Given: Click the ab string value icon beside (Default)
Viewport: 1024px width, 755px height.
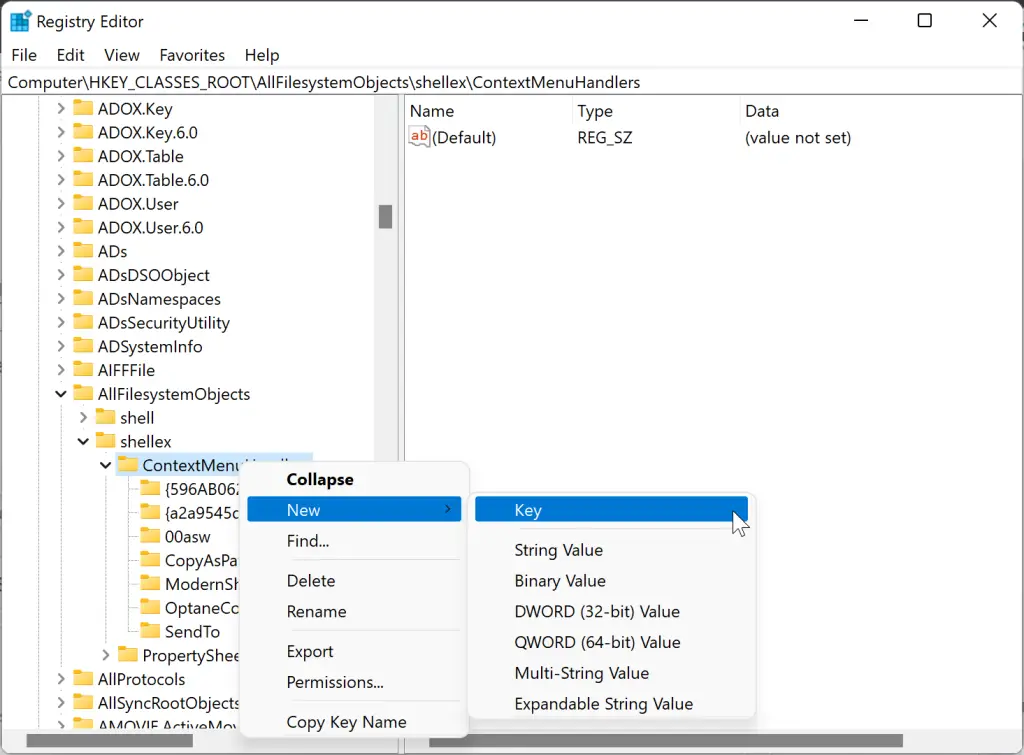Looking at the screenshot, I should click(418, 137).
